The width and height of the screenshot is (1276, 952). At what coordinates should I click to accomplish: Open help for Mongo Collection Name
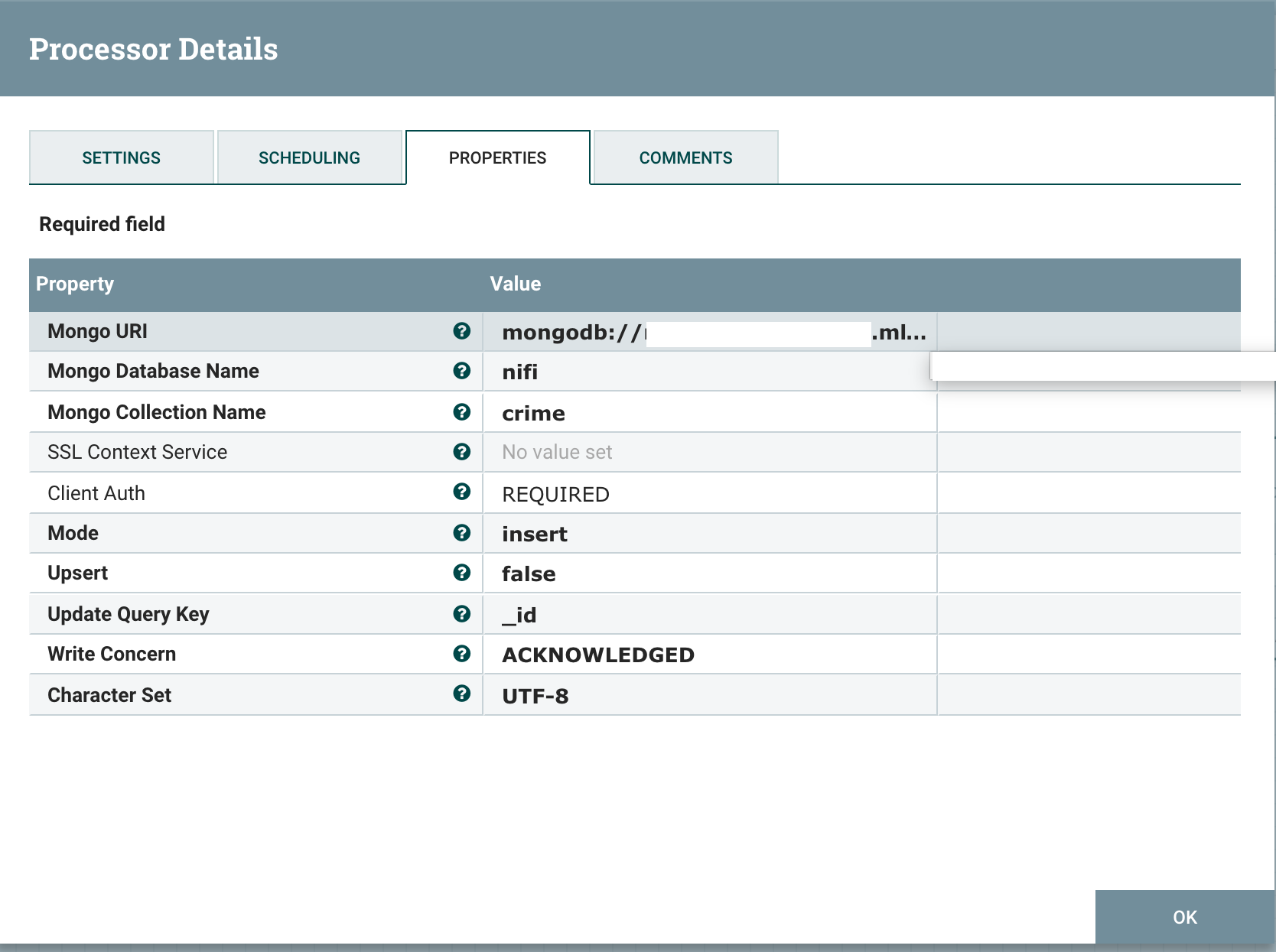coord(462,412)
